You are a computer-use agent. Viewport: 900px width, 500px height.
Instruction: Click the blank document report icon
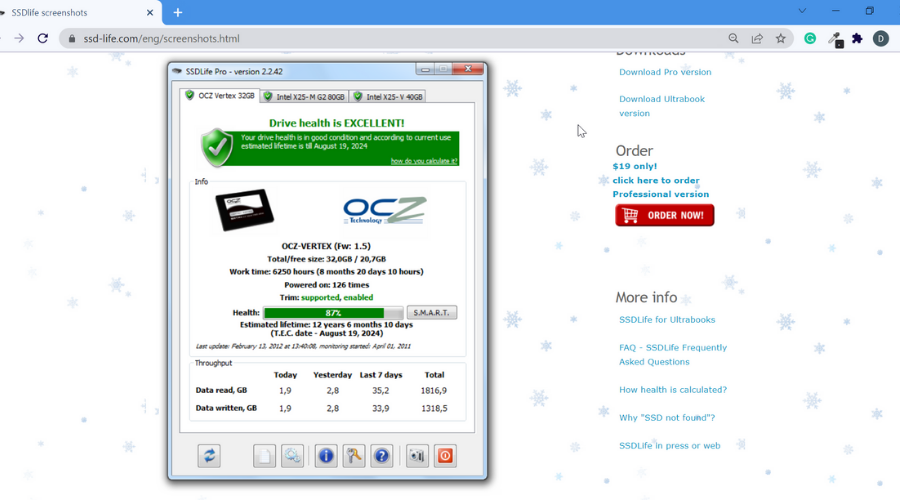pos(264,456)
